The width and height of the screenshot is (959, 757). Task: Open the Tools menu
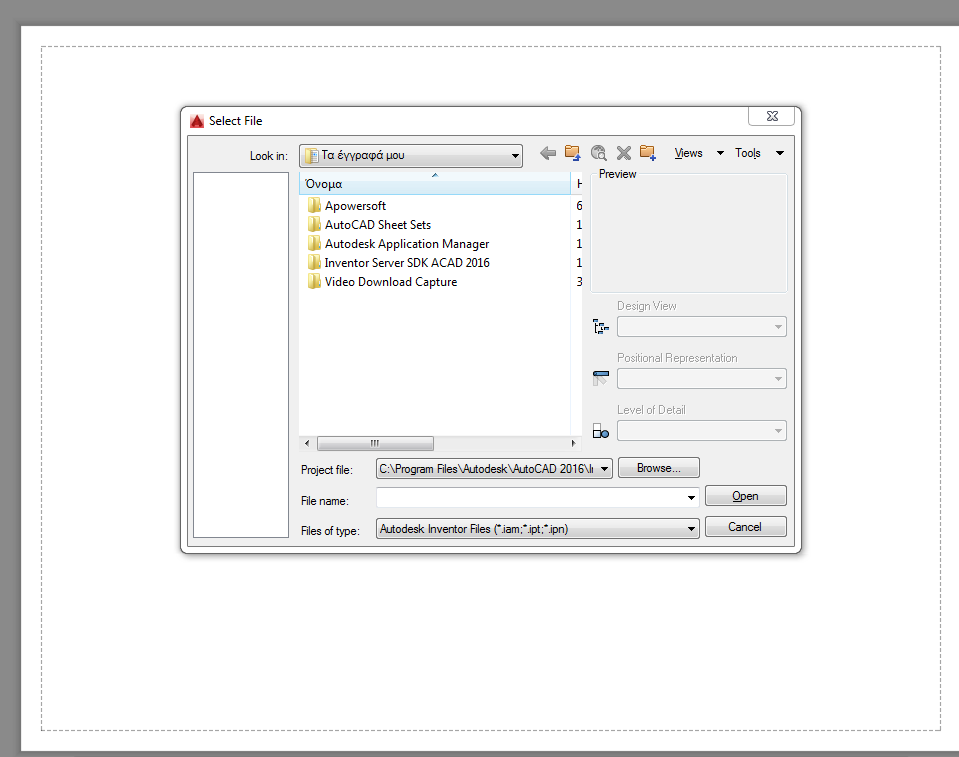(747, 153)
